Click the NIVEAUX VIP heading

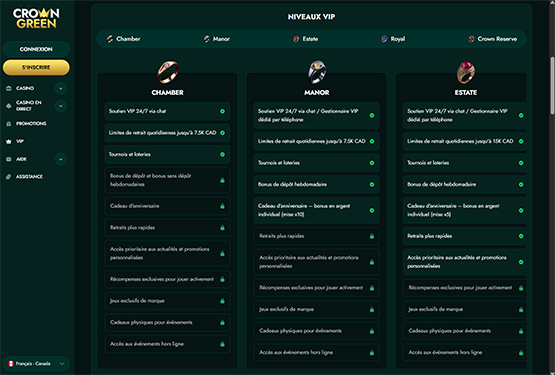[311, 17]
